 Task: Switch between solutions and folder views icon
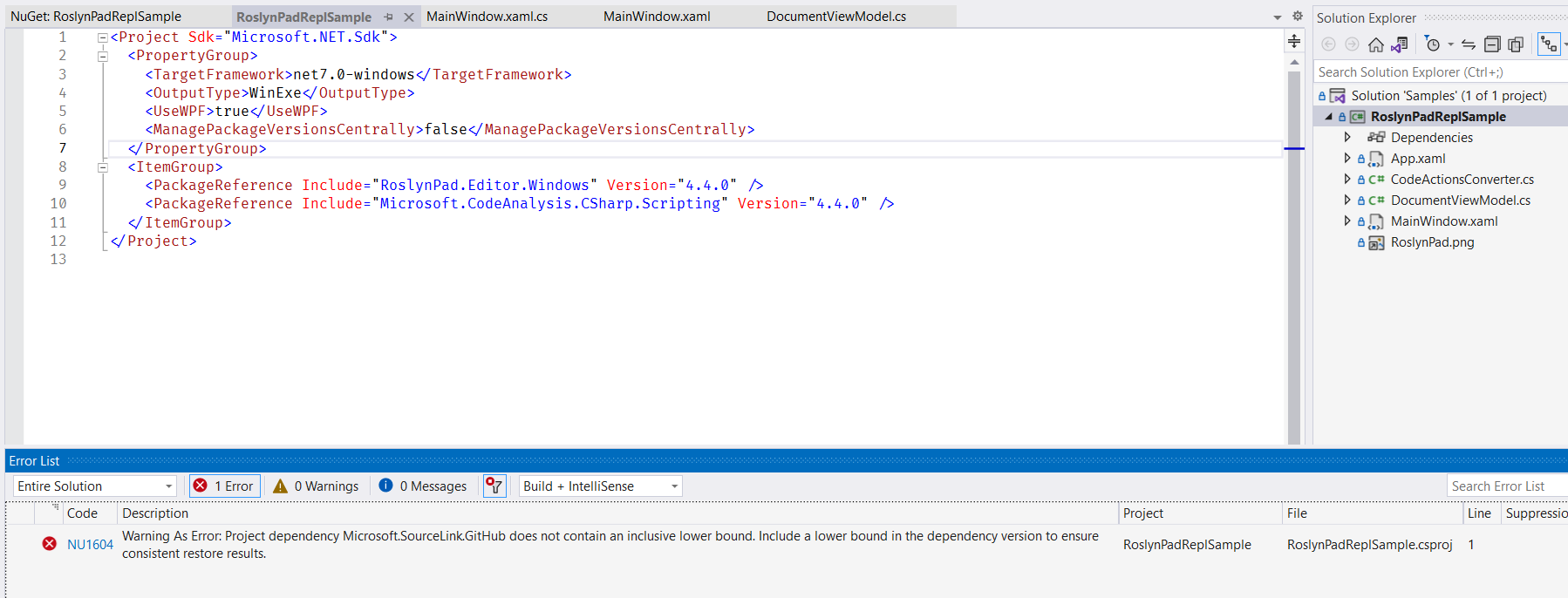pyautogui.click(x=1400, y=44)
